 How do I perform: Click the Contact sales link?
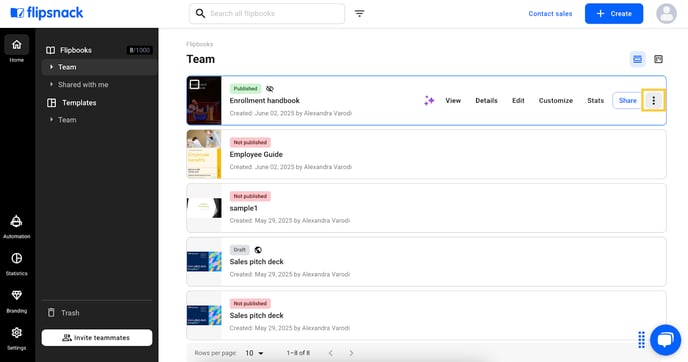(550, 14)
